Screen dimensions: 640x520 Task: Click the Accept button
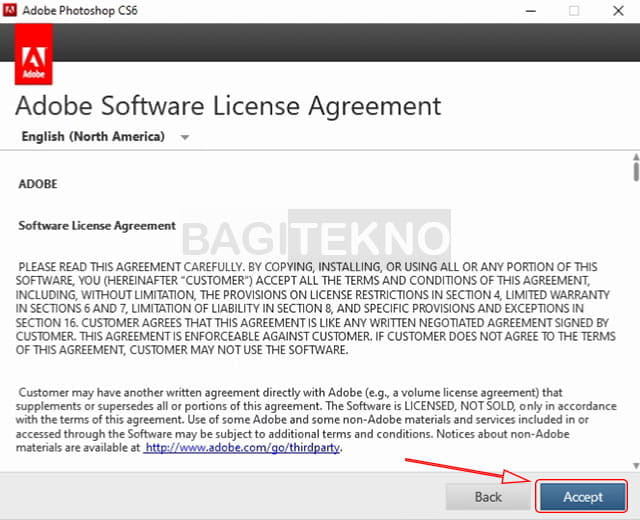(x=582, y=497)
